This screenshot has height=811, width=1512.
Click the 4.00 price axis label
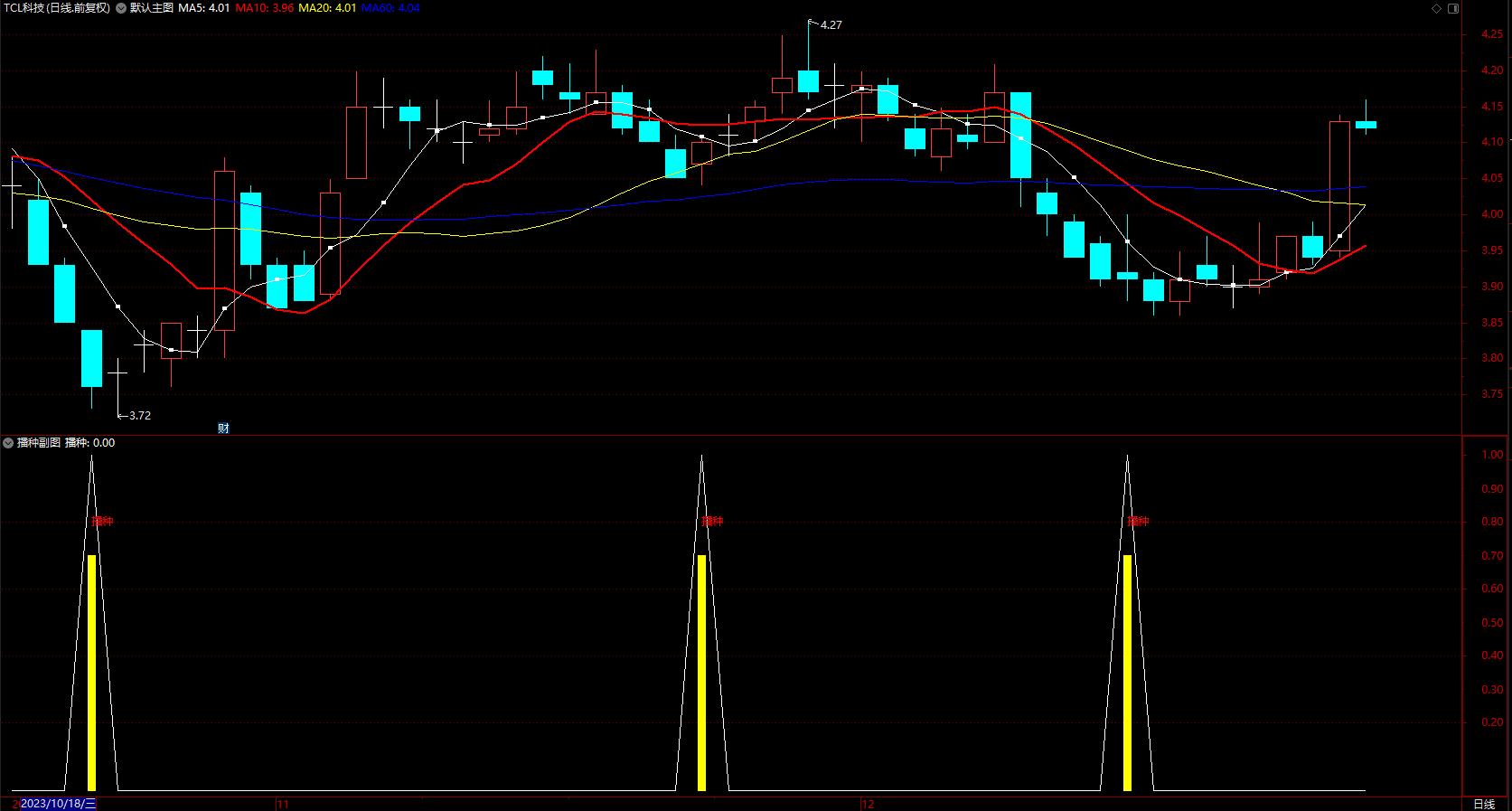(1492, 214)
